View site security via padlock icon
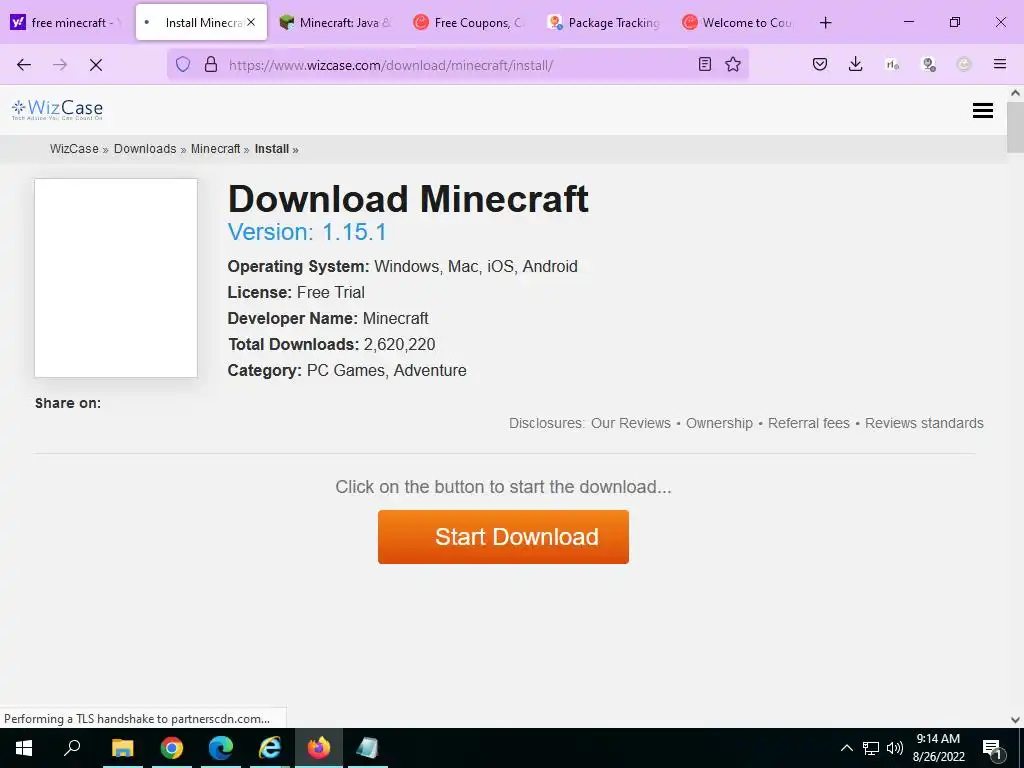This screenshot has height=768, width=1024. click(210, 64)
